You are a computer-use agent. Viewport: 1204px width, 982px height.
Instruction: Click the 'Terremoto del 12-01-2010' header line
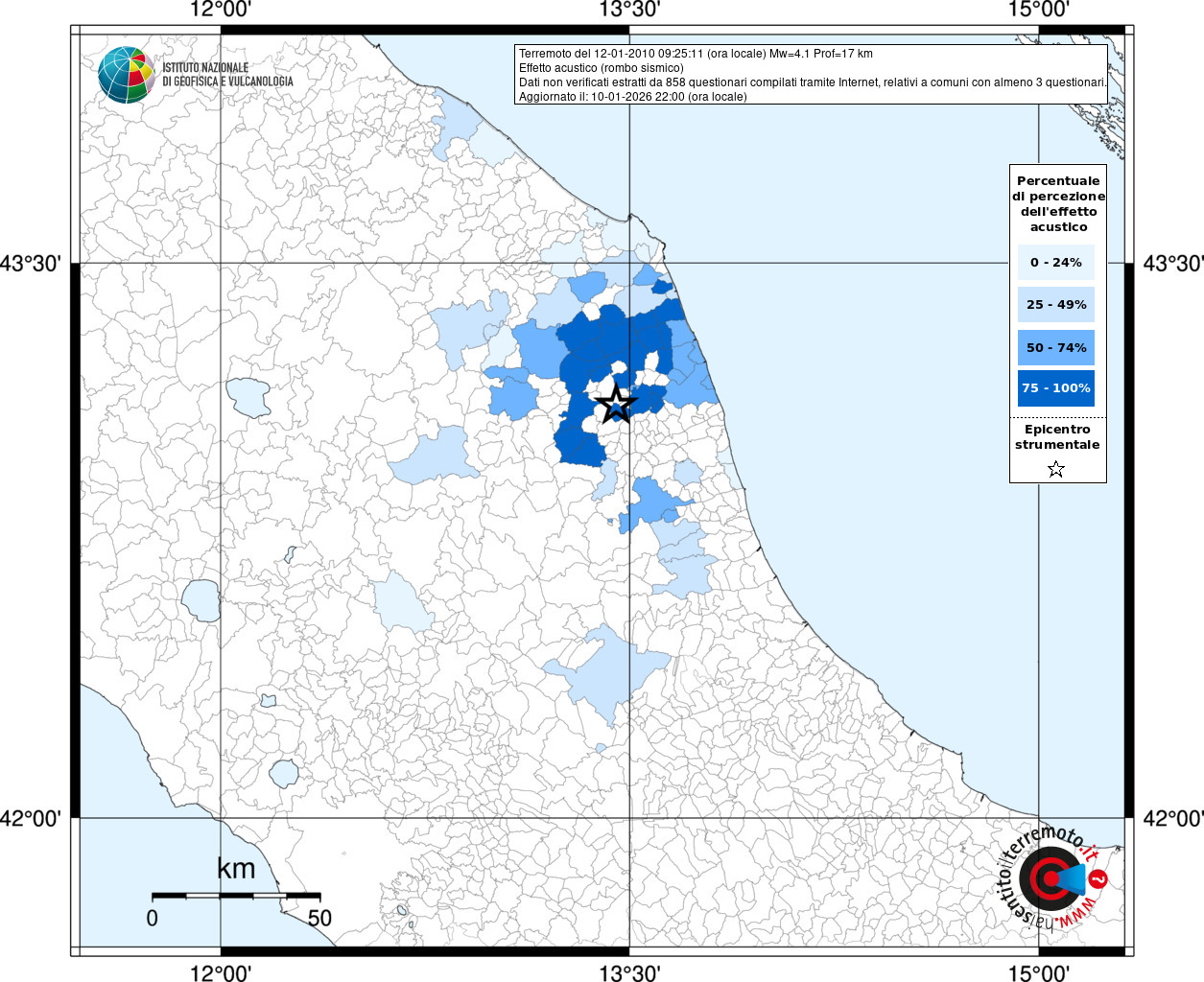pos(696,54)
